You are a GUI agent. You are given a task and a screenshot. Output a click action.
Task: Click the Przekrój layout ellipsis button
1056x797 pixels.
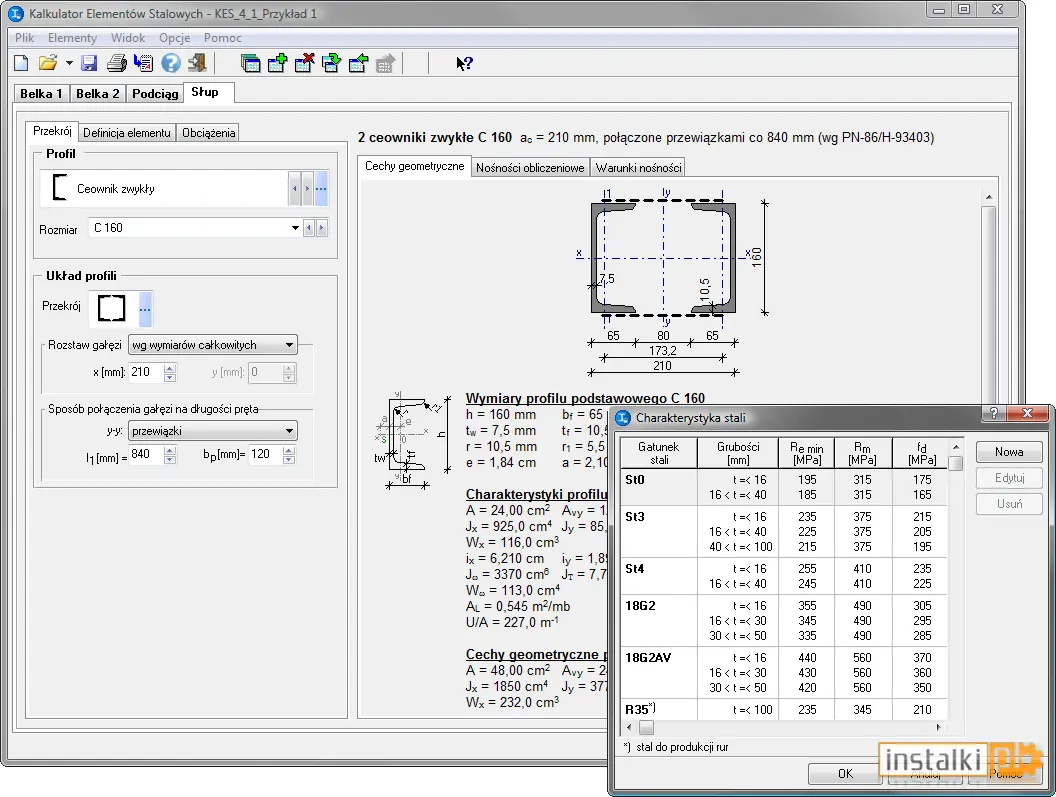click(145, 309)
